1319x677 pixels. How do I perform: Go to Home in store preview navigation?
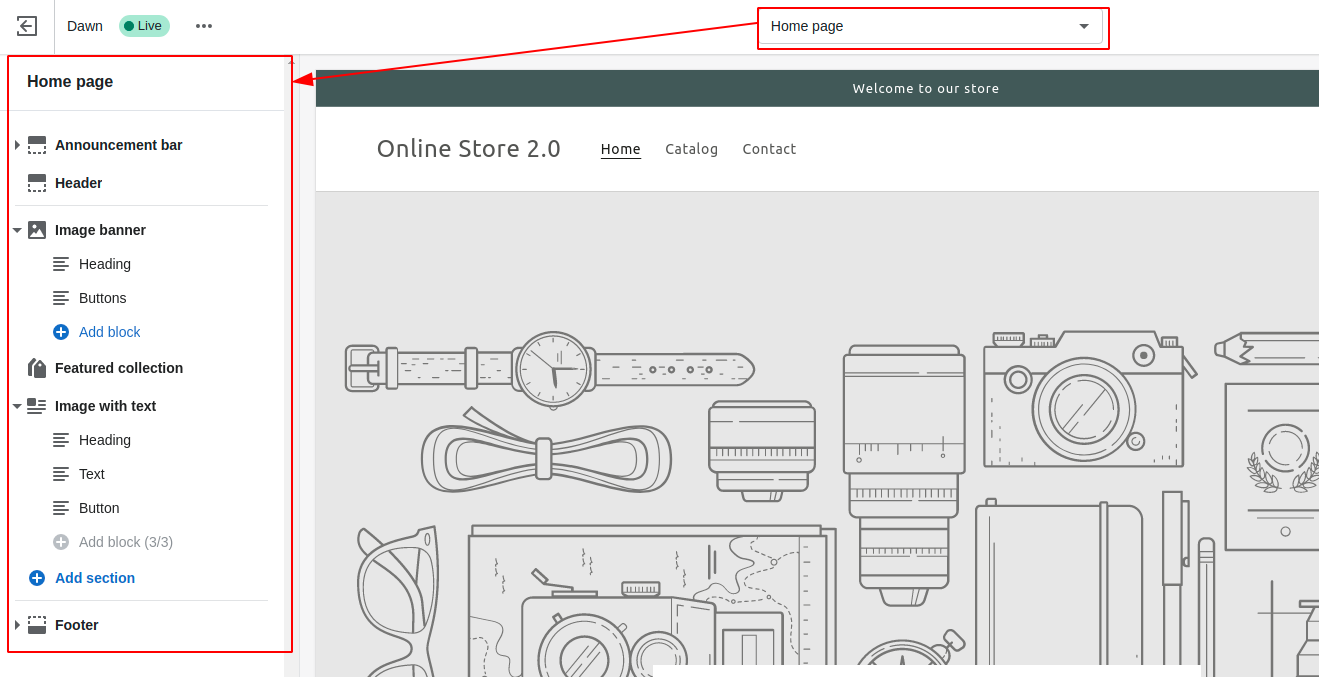[x=621, y=149]
